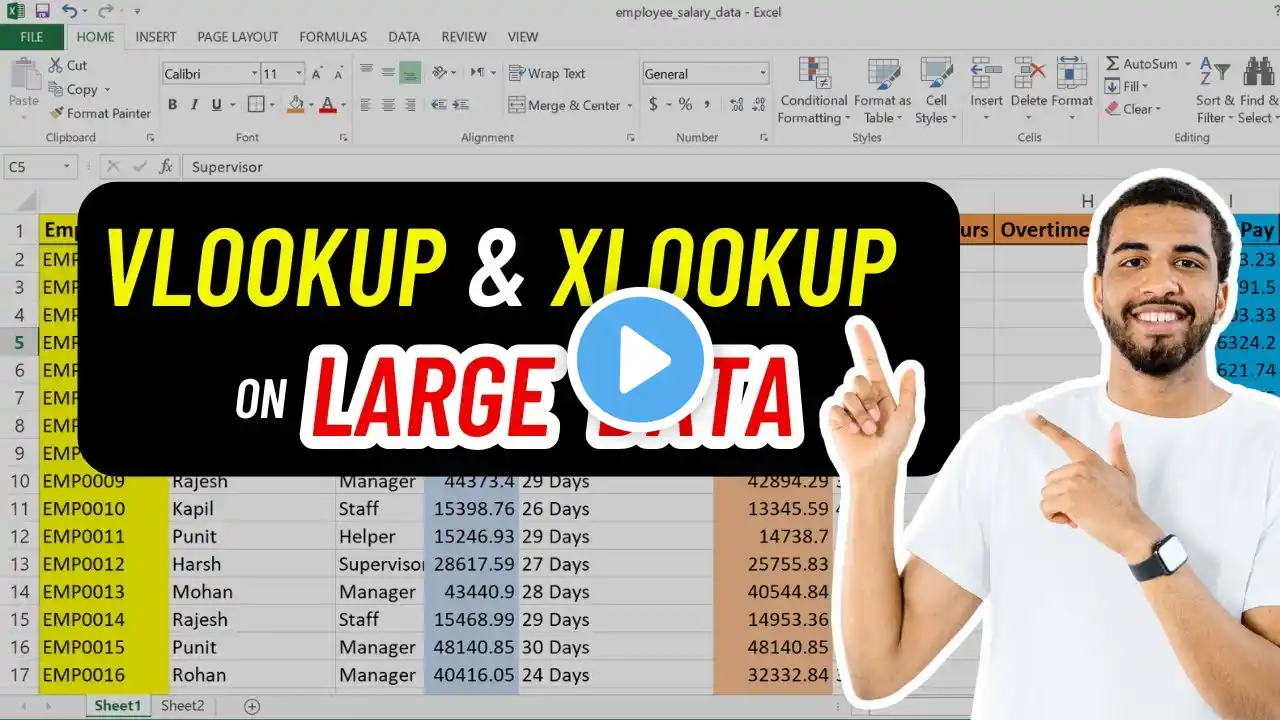Click the Align Right icon
The height and width of the screenshot is (720, 1280).
tap(410, 104)
